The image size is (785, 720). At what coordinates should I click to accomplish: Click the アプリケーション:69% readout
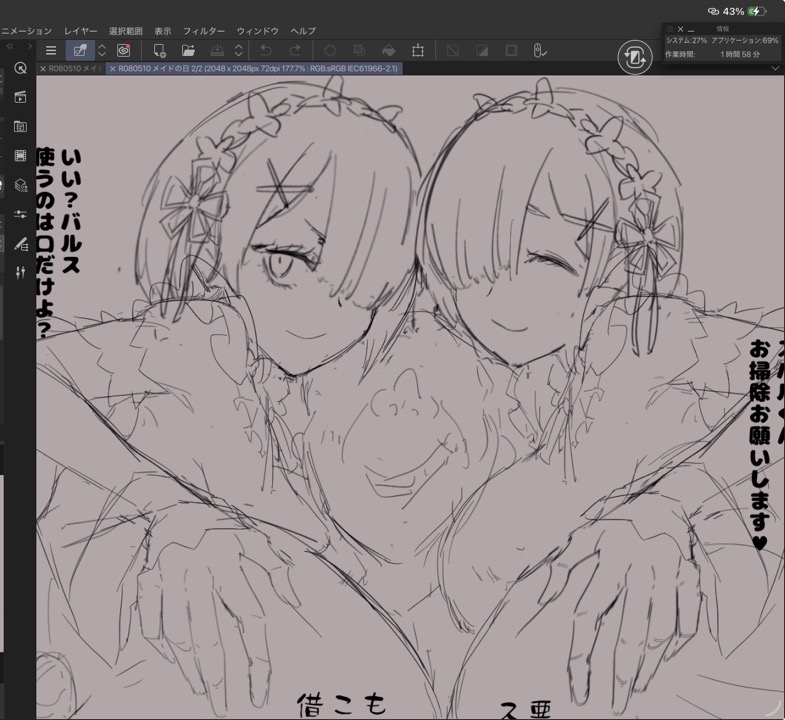tap(745, 41)
